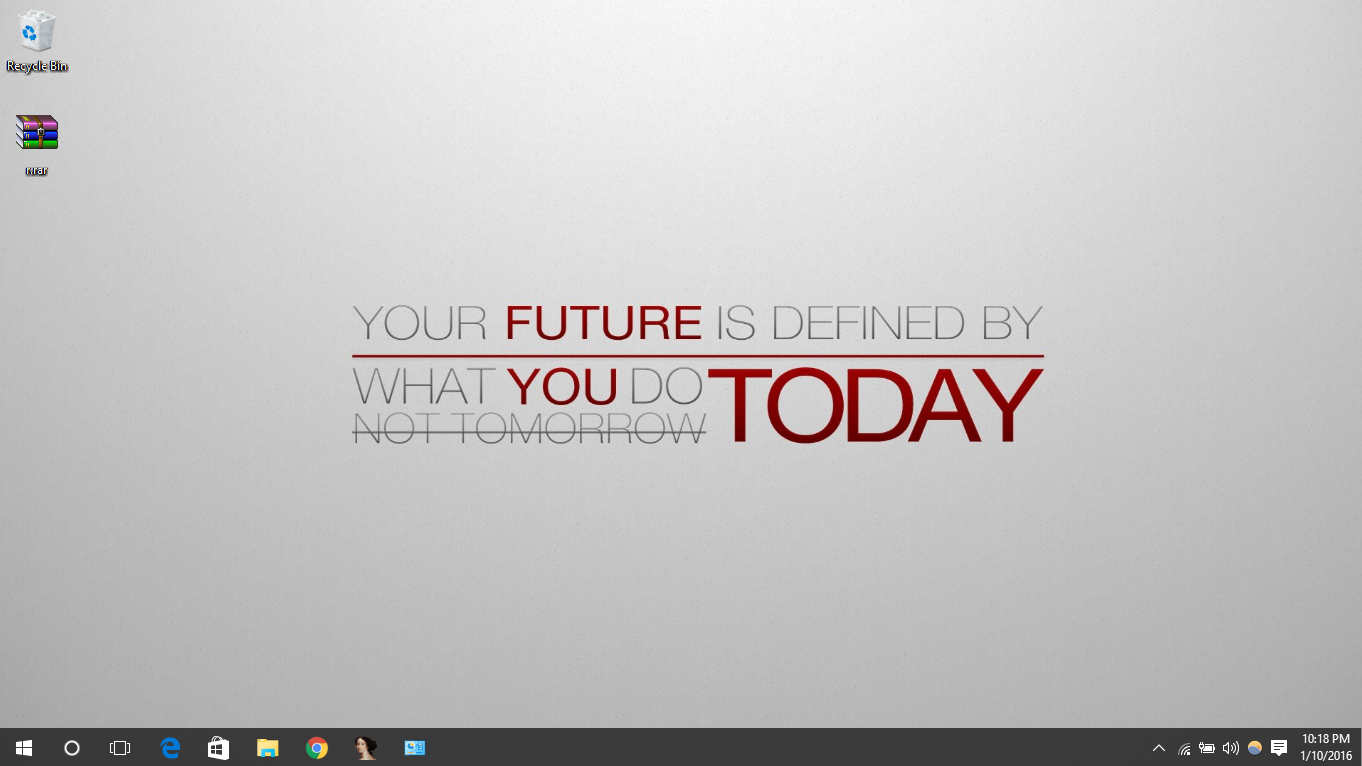Viewport: 1362px width, 766px height.
Task: Open the Wi-Fi network flyout
Action: pyautogui.click(x=1184, y=747)
